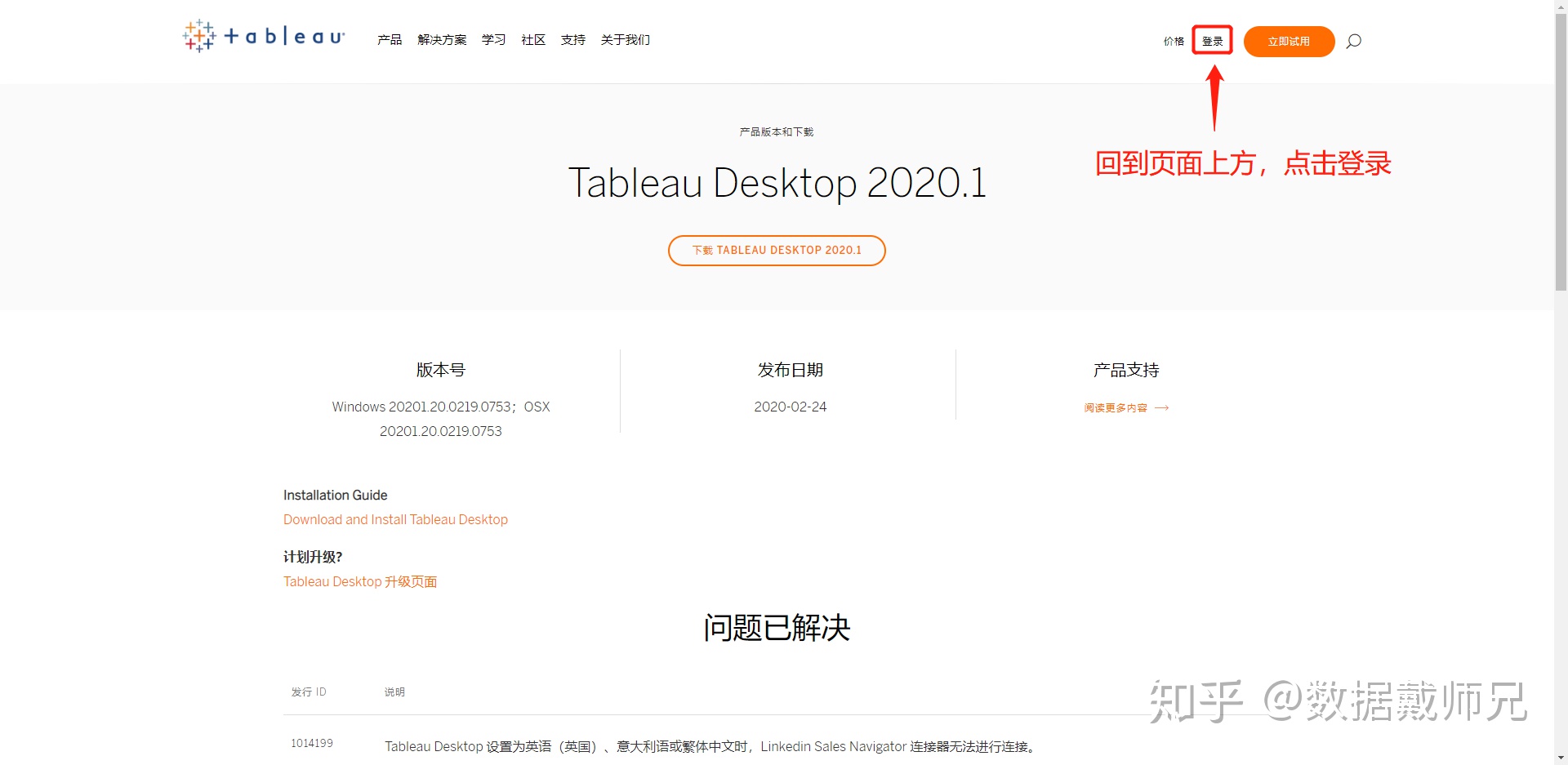The height and width of the screenshot is (765, 1568).
Task: Open the search magnifier icon
Action: tap(1353, 41)
